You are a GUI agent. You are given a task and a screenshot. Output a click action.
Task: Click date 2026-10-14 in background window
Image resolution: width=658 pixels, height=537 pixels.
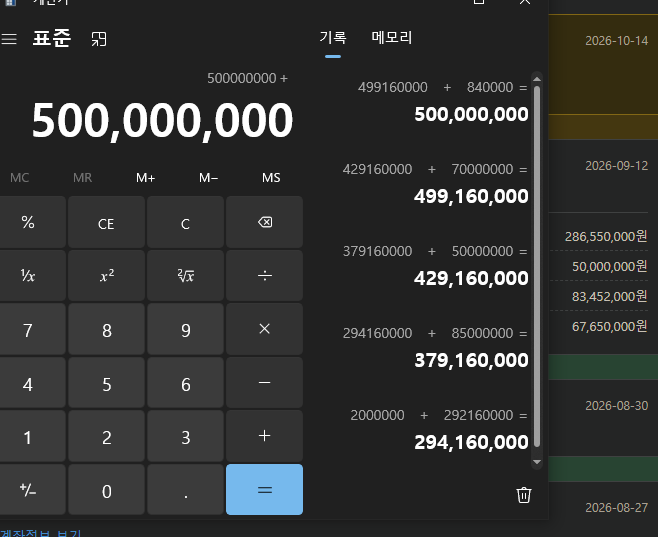point(616,41)
